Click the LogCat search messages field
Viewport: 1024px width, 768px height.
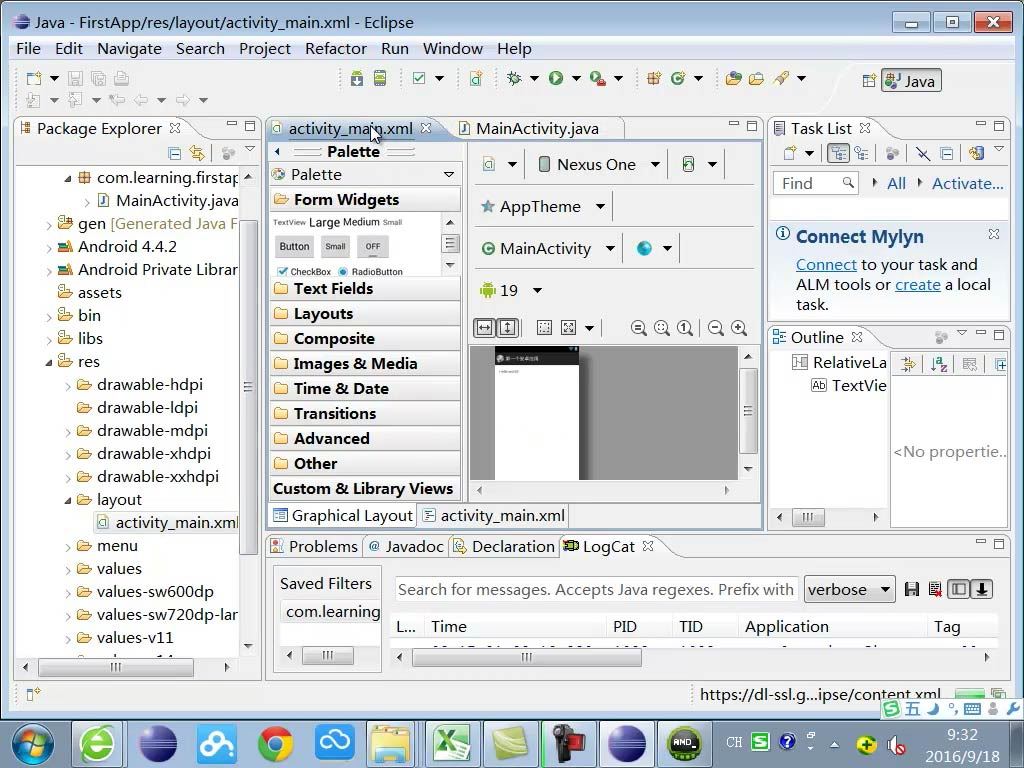coord(596,590)
